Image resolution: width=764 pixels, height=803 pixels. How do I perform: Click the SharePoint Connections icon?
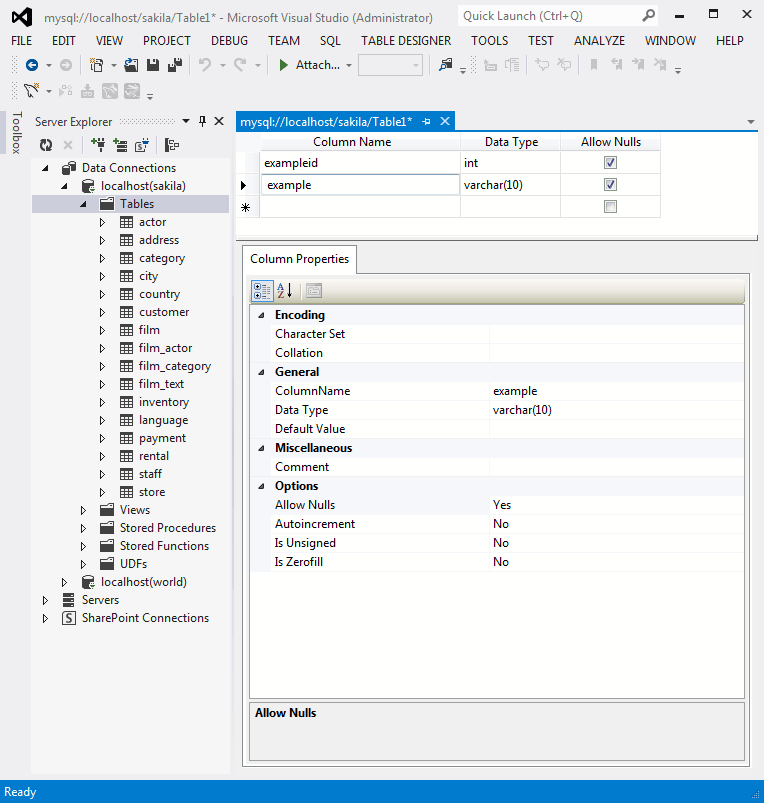[69, 618]
